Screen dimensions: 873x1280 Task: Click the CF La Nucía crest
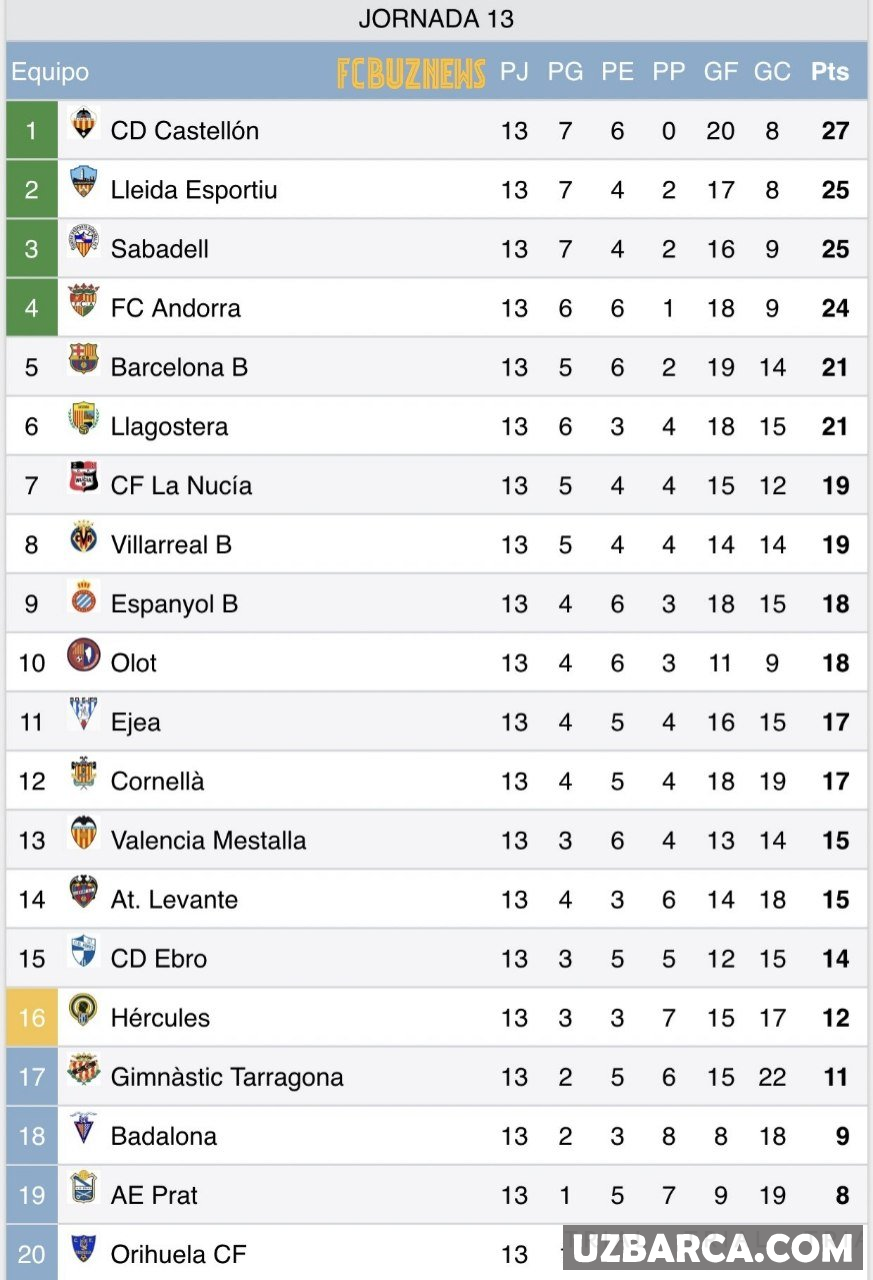coord(84,479)
